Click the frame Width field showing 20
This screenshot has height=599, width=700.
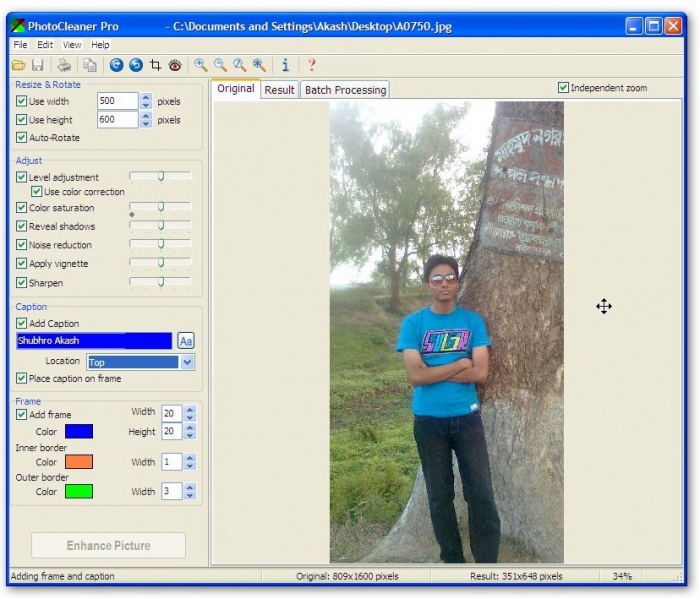(x=172, y=413)
